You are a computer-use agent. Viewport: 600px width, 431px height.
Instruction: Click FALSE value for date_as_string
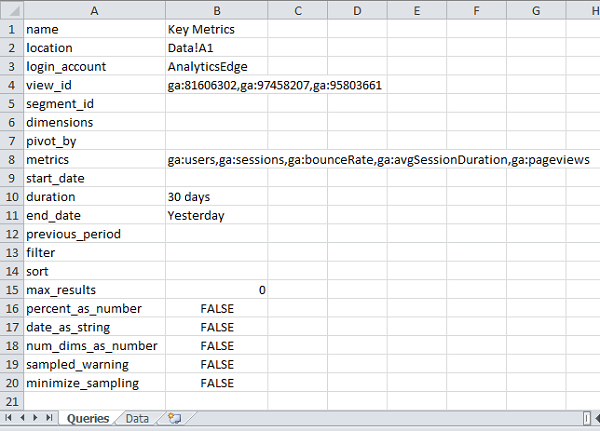coord(217,327)
